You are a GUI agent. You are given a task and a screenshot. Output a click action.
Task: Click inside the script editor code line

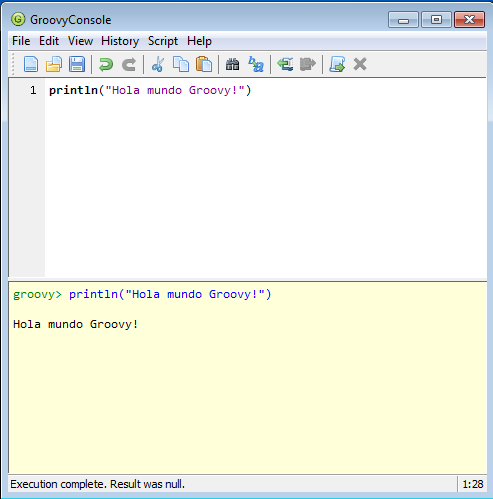coord(150,90)
